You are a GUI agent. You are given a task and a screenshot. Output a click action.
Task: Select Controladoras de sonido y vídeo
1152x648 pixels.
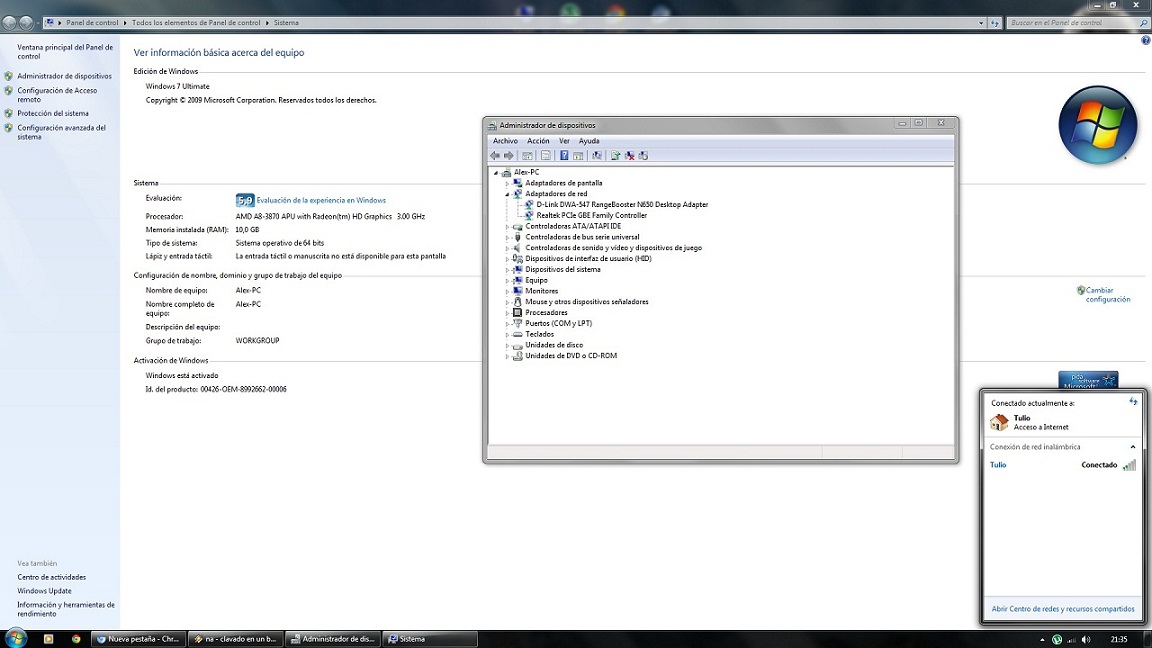pyautogui.click(x=613, y=248)
